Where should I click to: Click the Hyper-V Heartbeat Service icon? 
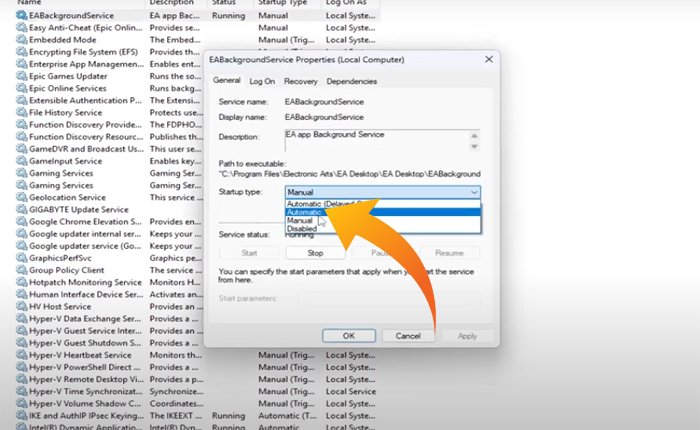(x=21, y=355)
